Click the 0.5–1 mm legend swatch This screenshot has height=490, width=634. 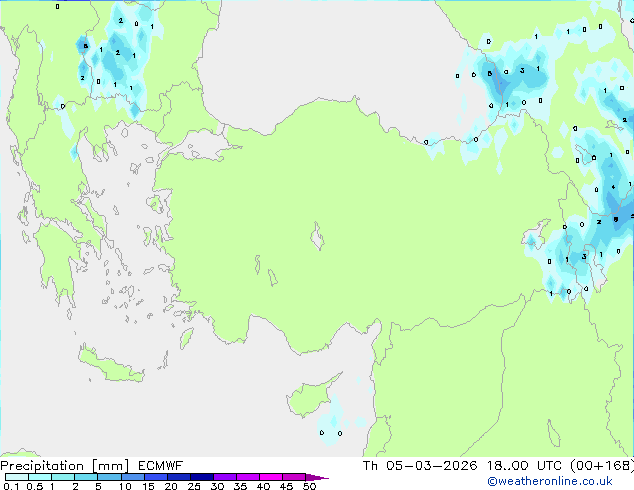tap(40, 477)
